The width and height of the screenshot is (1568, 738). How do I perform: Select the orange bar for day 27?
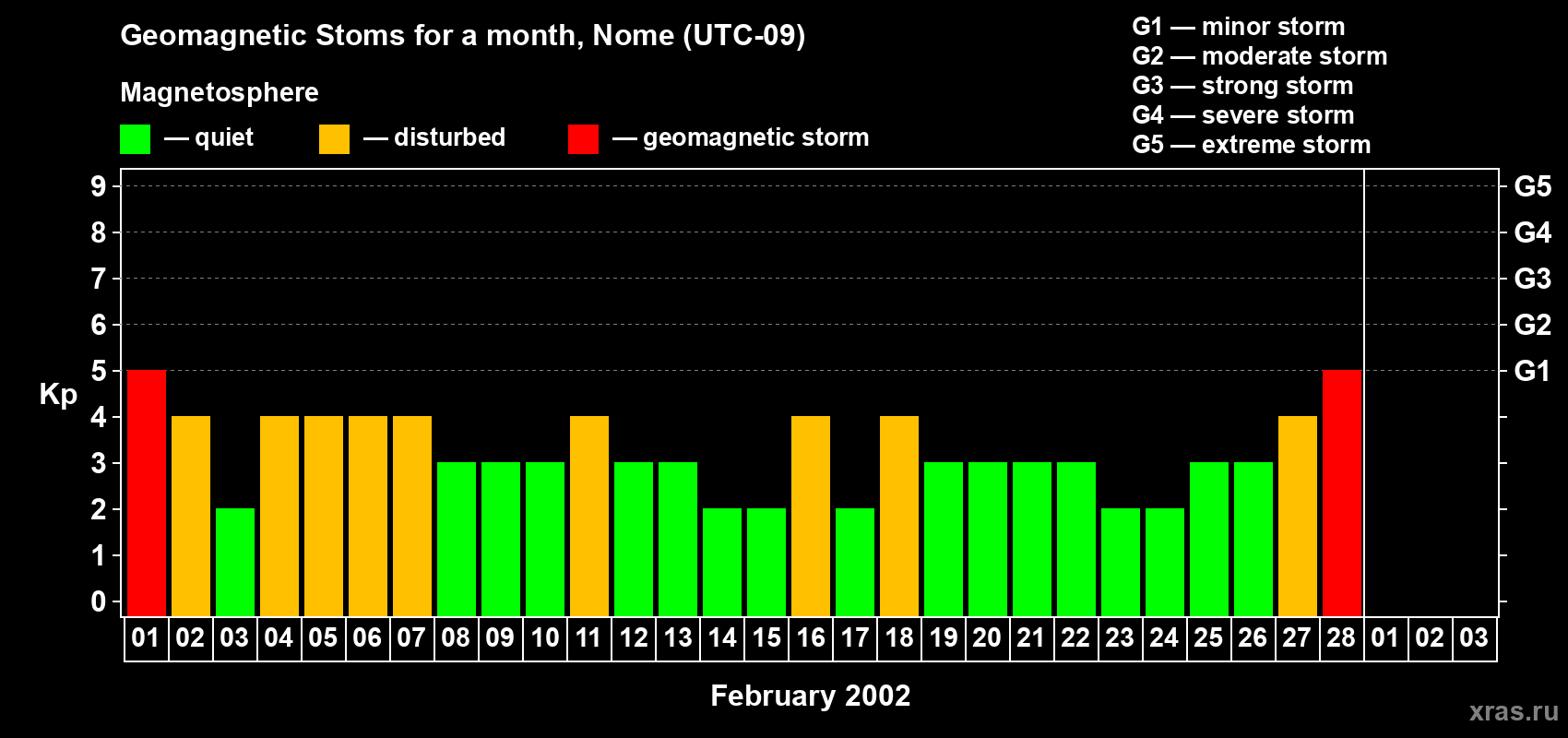click(x=1298, y=517)
